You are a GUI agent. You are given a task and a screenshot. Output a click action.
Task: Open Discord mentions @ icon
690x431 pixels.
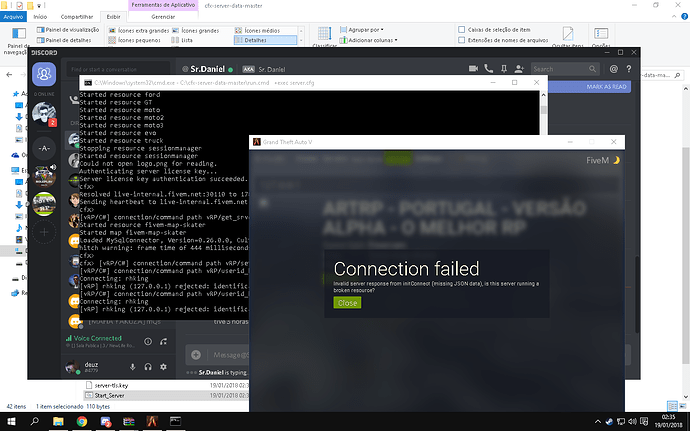613,69
